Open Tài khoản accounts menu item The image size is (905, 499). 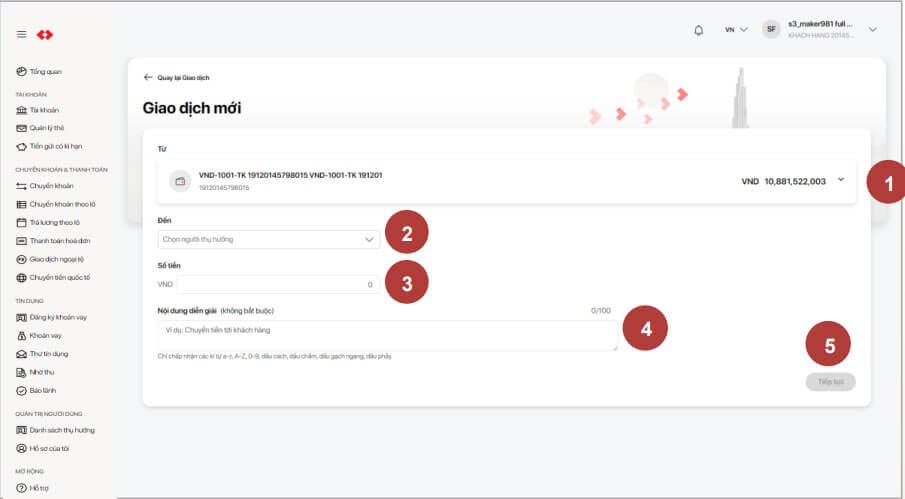click(x=43, y=110)
